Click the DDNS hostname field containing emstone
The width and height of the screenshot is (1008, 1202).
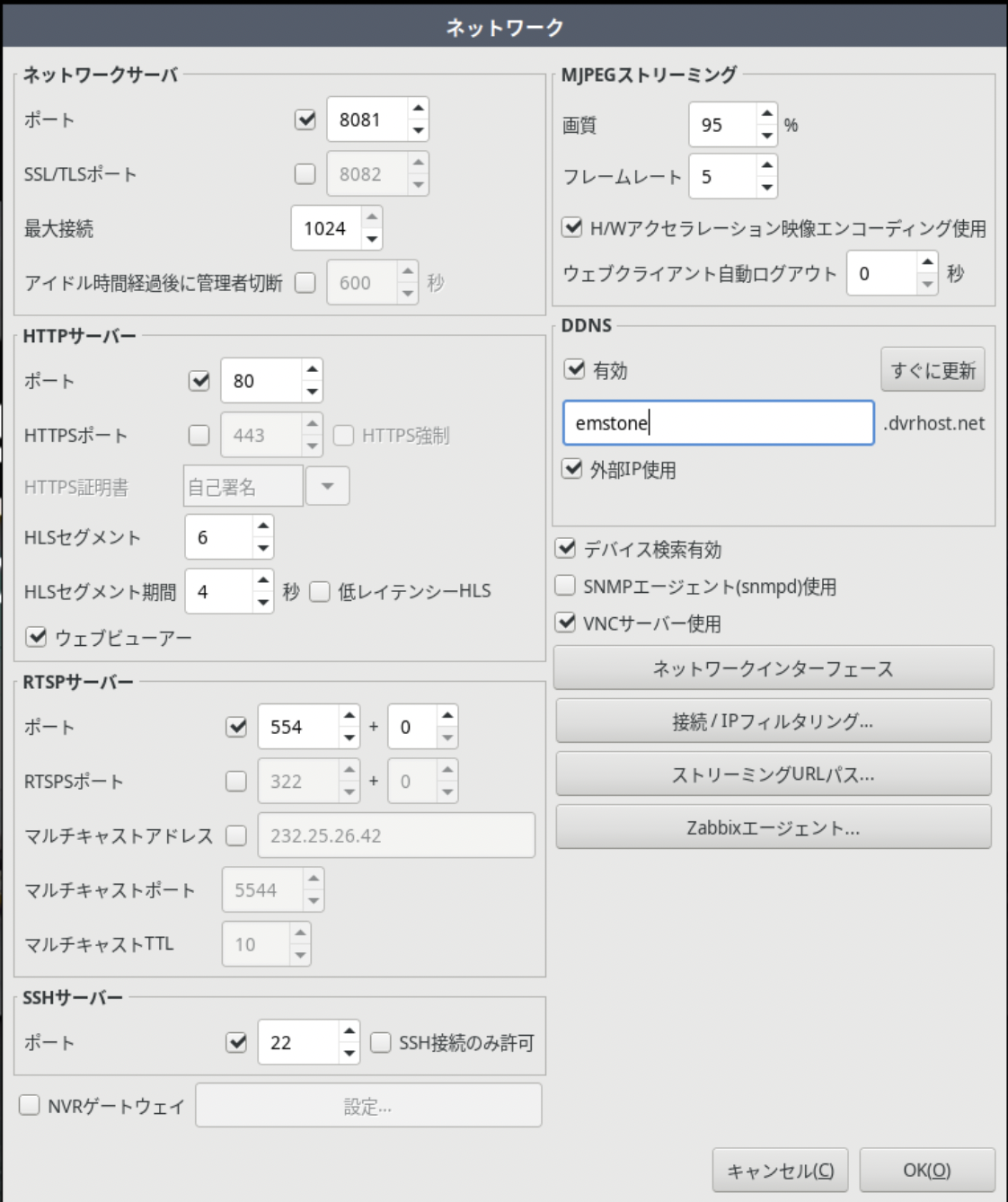click(718, 423)
